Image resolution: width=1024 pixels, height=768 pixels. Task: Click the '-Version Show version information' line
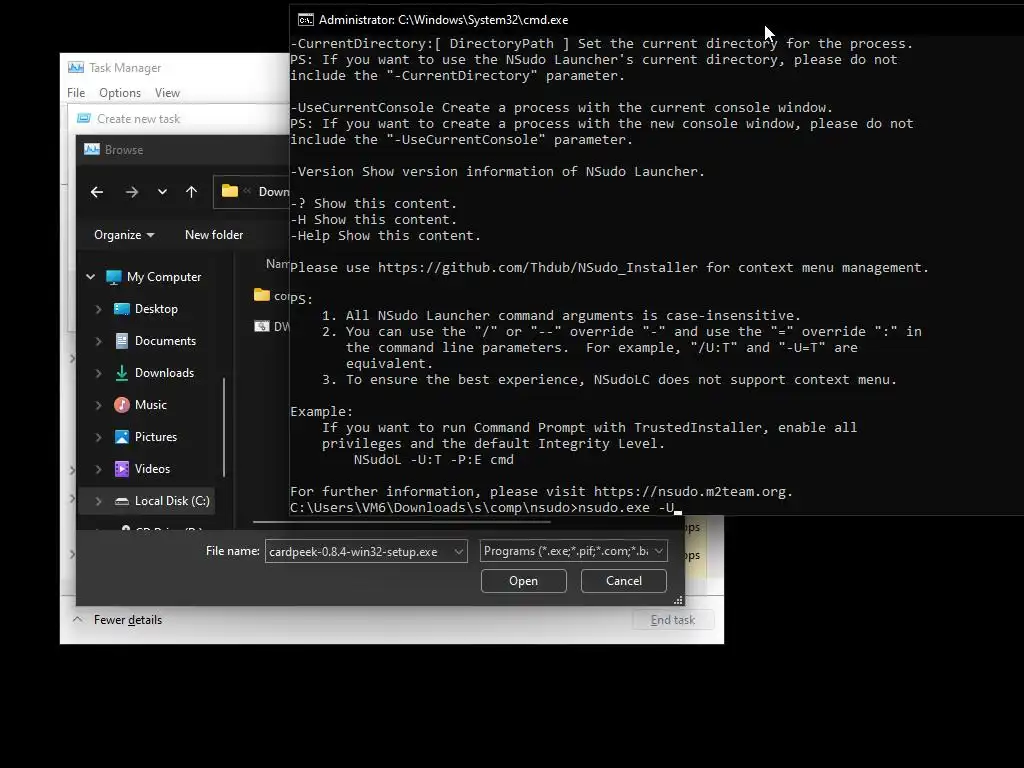tap(498, 172)
